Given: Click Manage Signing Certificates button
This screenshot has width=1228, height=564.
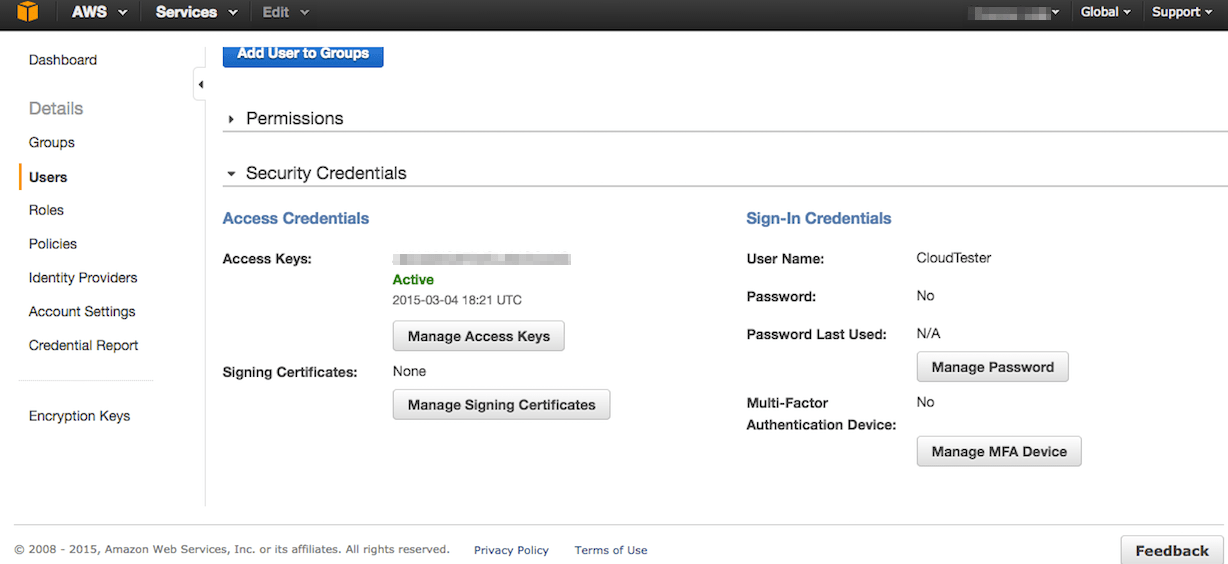Looking at the screenshot, I should click(x=501, y=405).
